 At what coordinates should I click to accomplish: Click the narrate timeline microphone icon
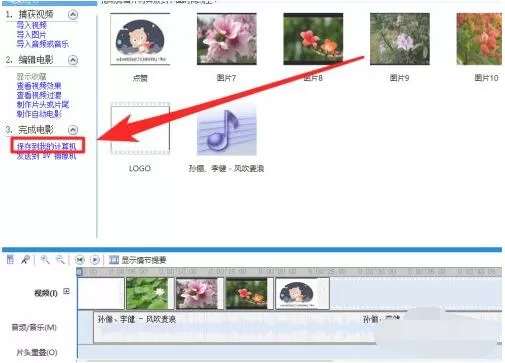point(26,259)
